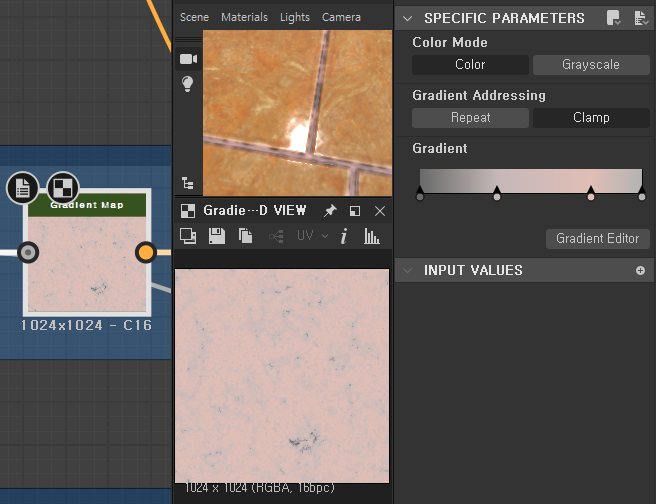Open the Gradient Editor
The height and width of the screenshot is (504, 656).
pyautogui.click(x=597, y=238)
